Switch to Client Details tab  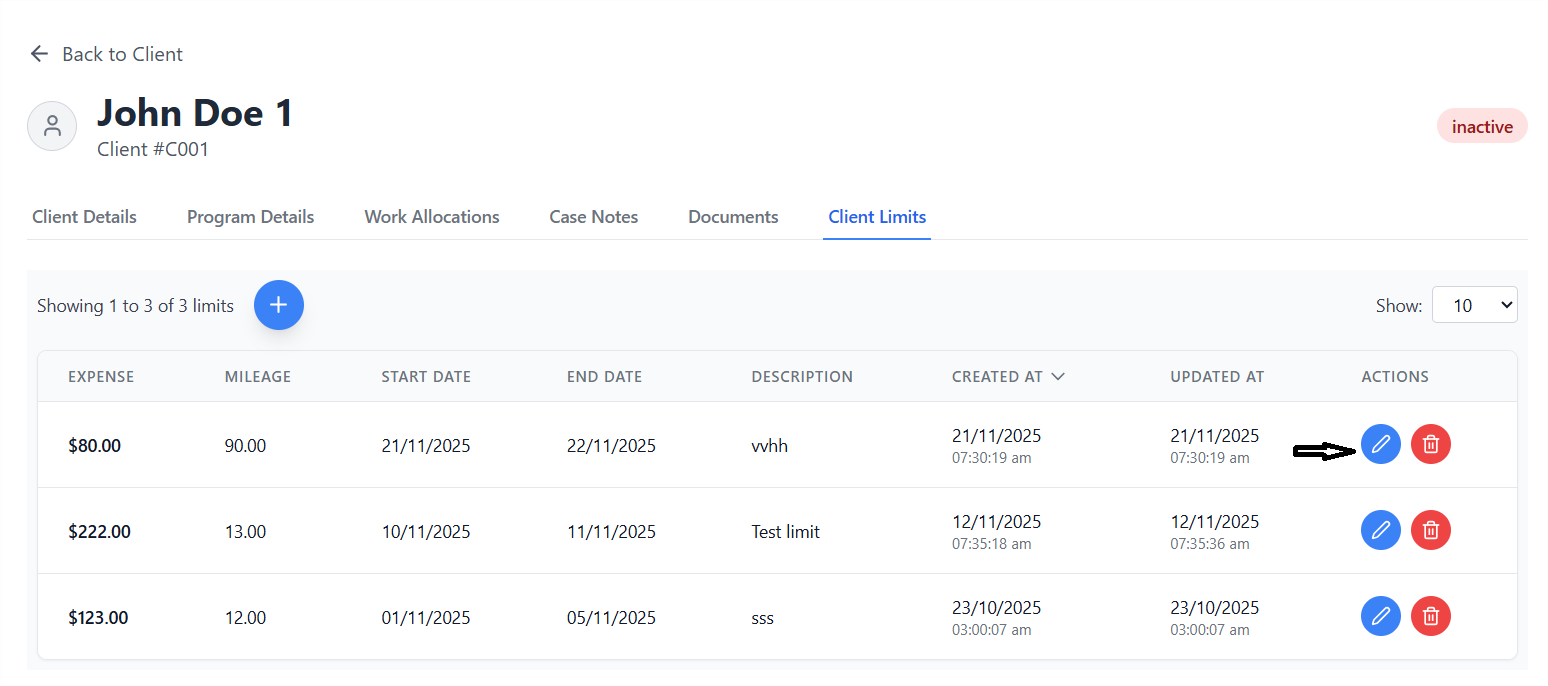tap(84, 217)
